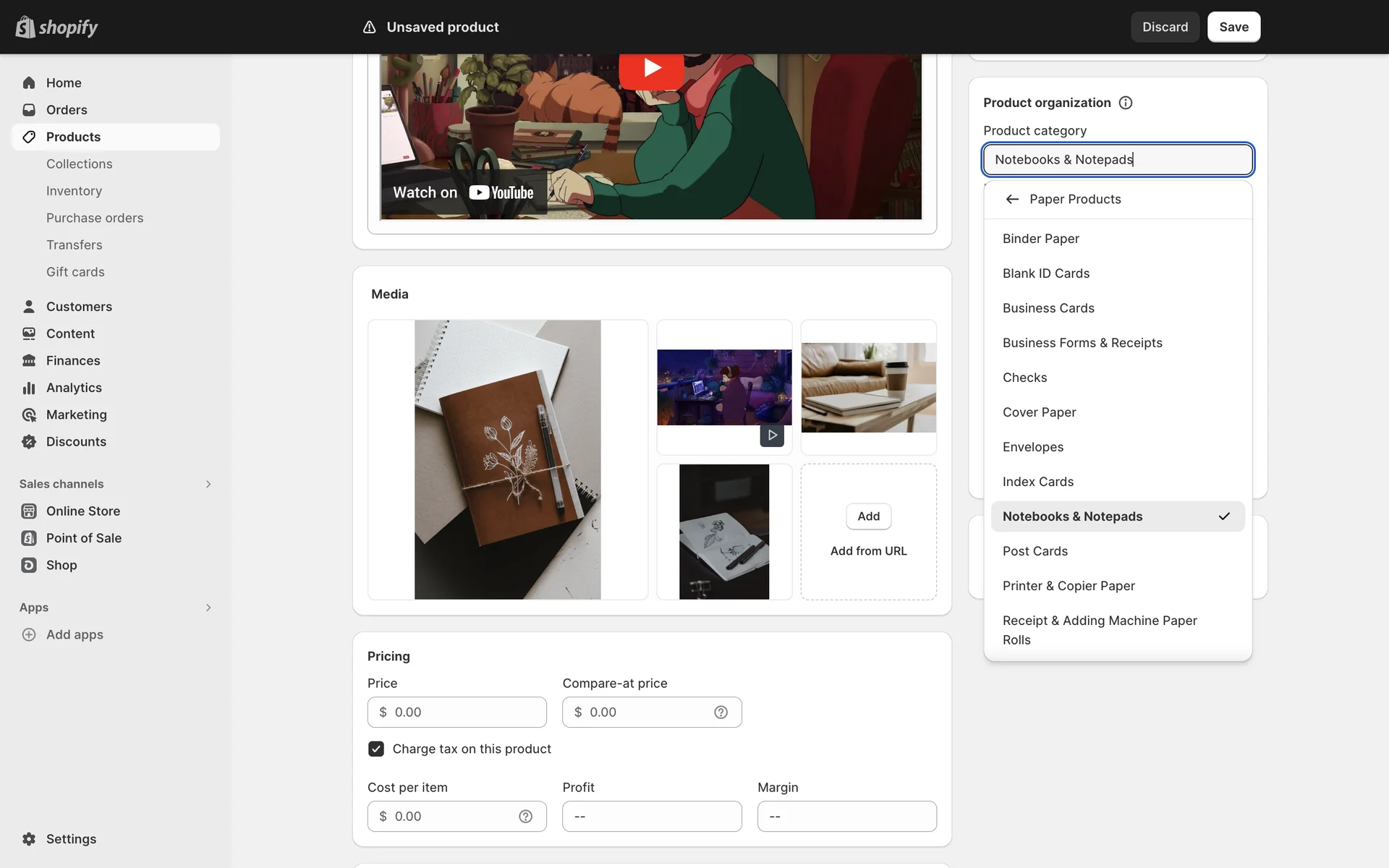Image resolution: width=1389 pixels, height=868 pixels.
Task: Click the Discounts badge icon
Action: click(x=29, y=442)
